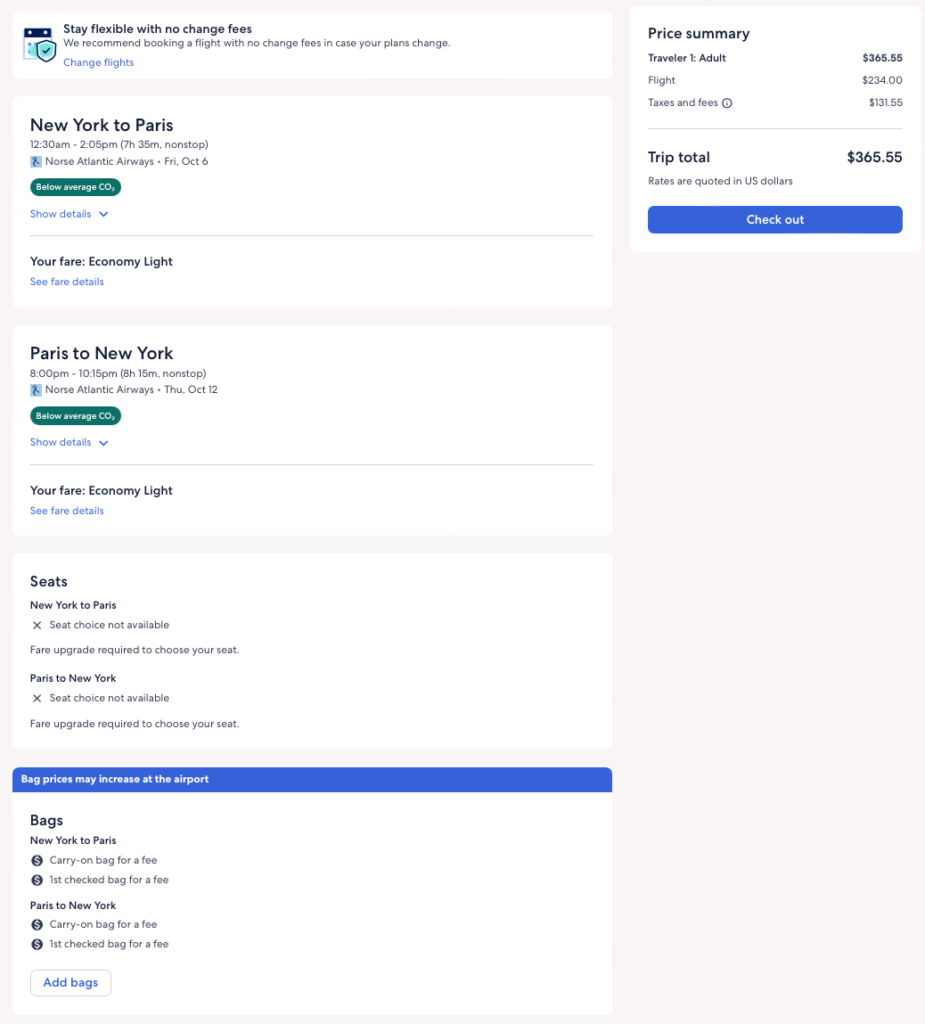View fare details for the return Economy Light
925x1024 pixels.
[67, 511]
